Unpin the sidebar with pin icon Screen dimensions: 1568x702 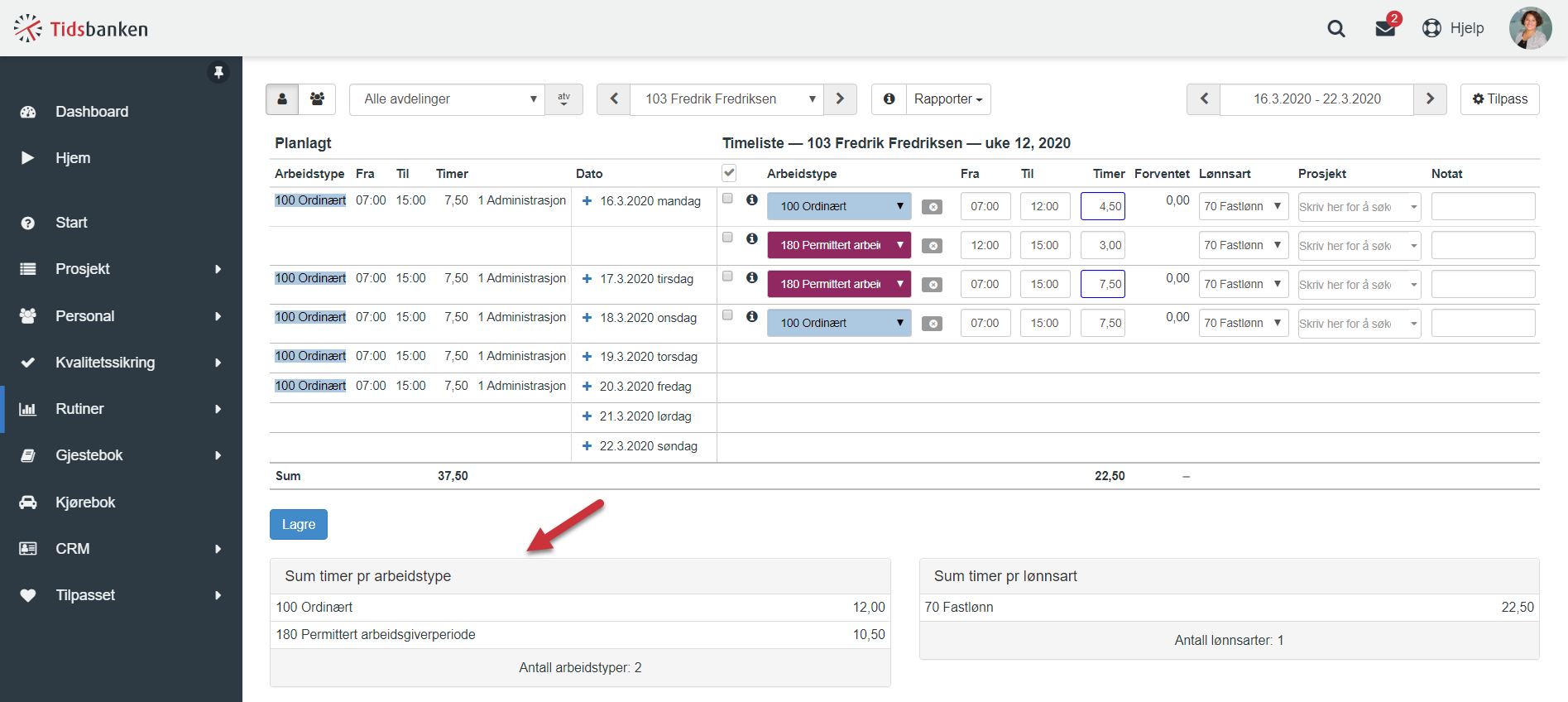pyautogui.click(x=218, y=72)
